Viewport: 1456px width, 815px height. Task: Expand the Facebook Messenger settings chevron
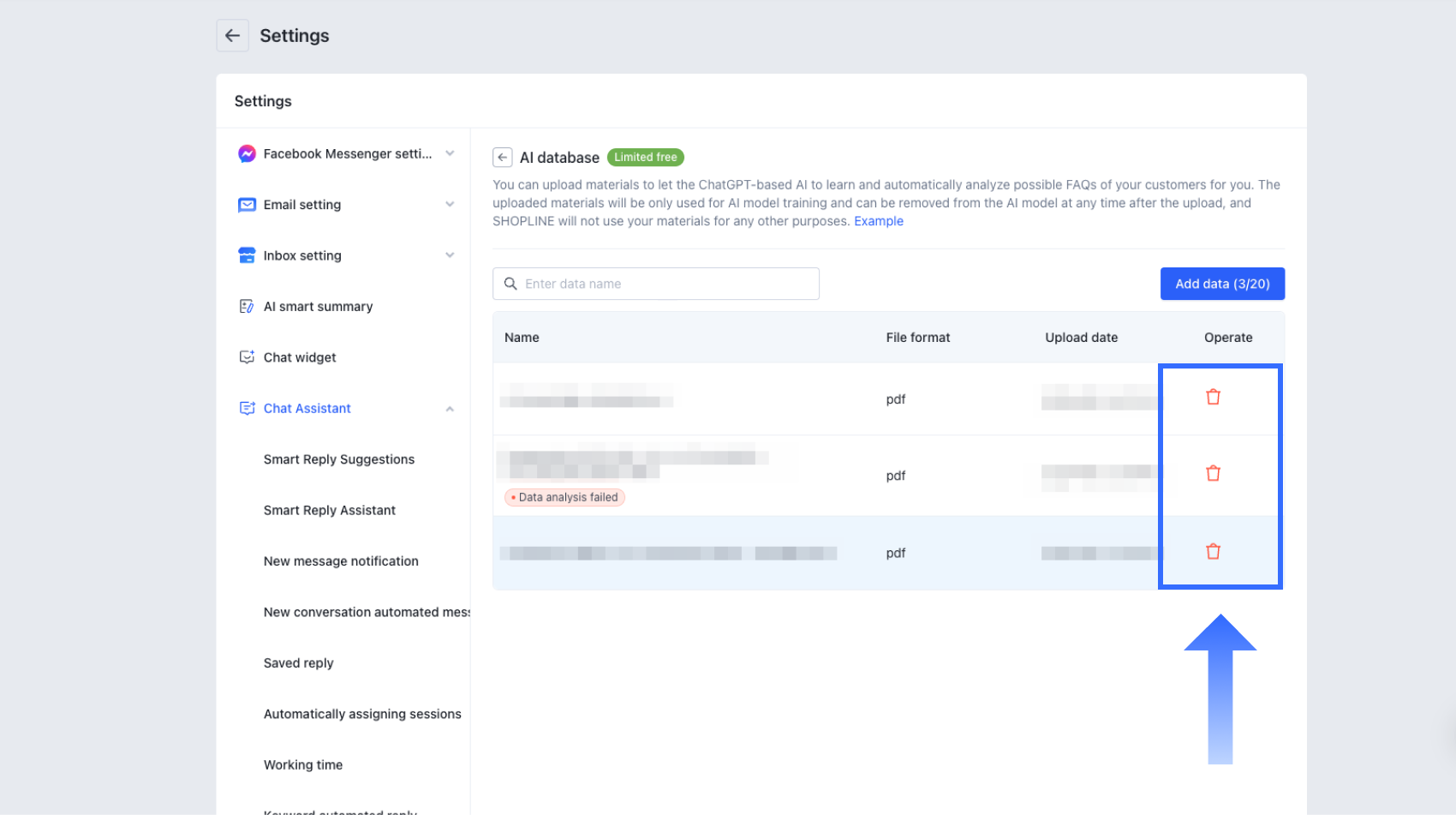click(450, 153)
